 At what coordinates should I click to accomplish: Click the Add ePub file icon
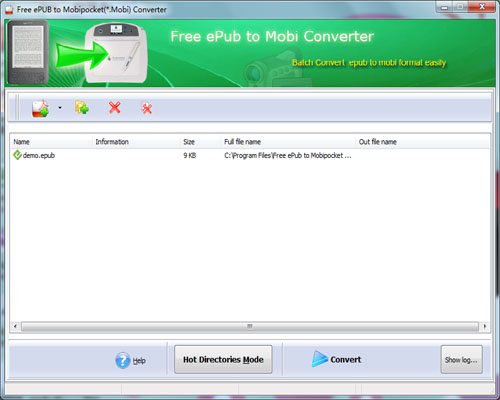pyautogui.click(x=40, y=108)
